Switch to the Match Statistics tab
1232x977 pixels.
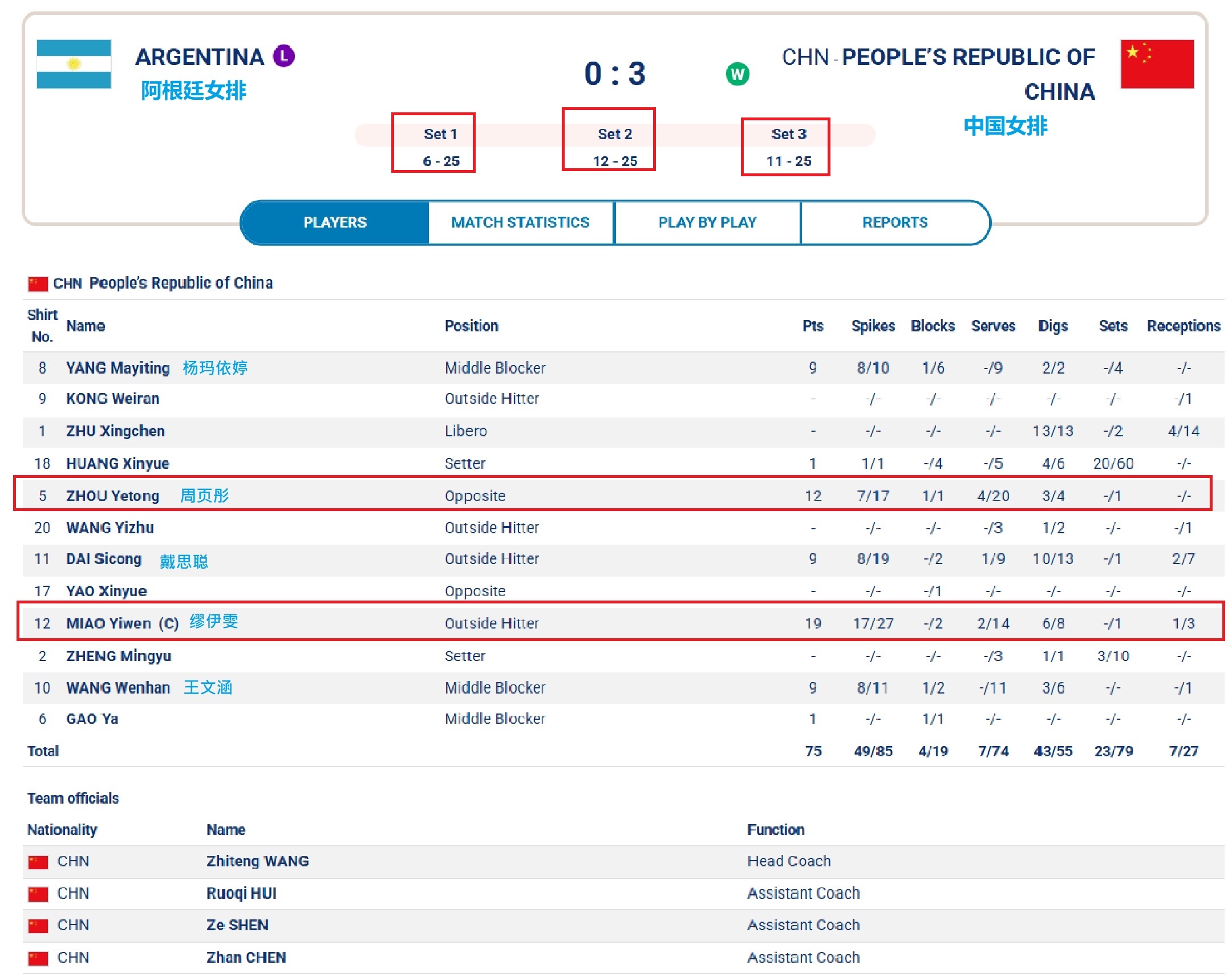tap(520, 222)
